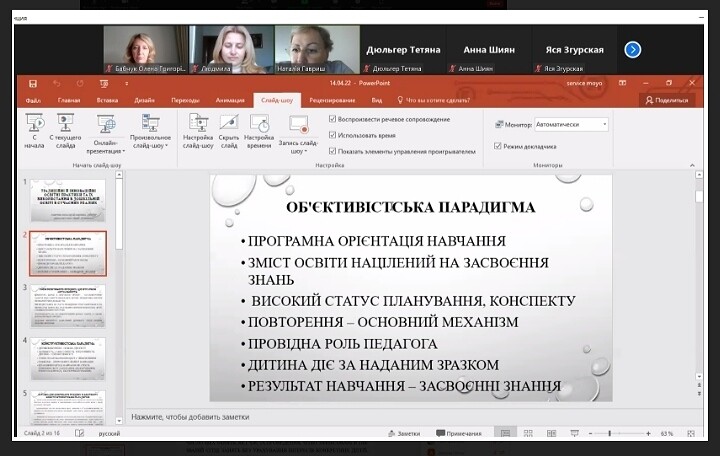Open custom slide show dropdown
Viewport: 720px width, 456px height.
pos(150,131)
